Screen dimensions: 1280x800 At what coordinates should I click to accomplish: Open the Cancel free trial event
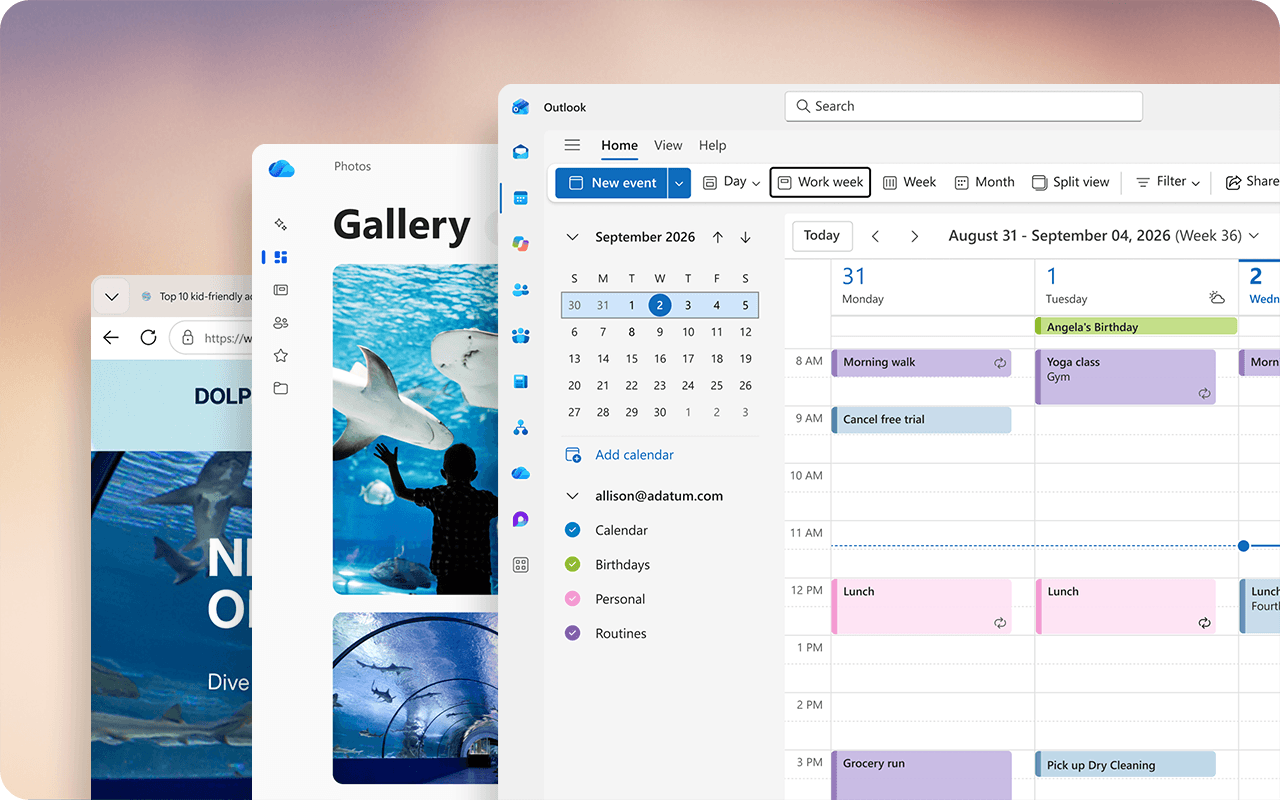921,420
